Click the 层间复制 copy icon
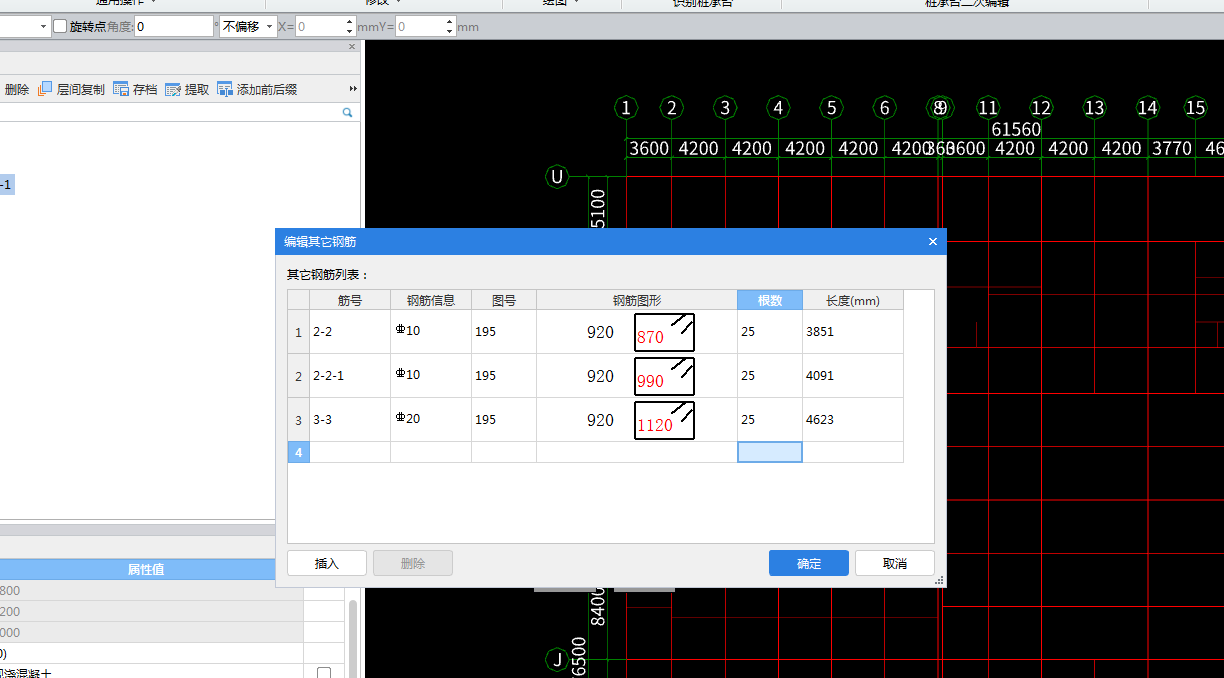 point(45,89)
